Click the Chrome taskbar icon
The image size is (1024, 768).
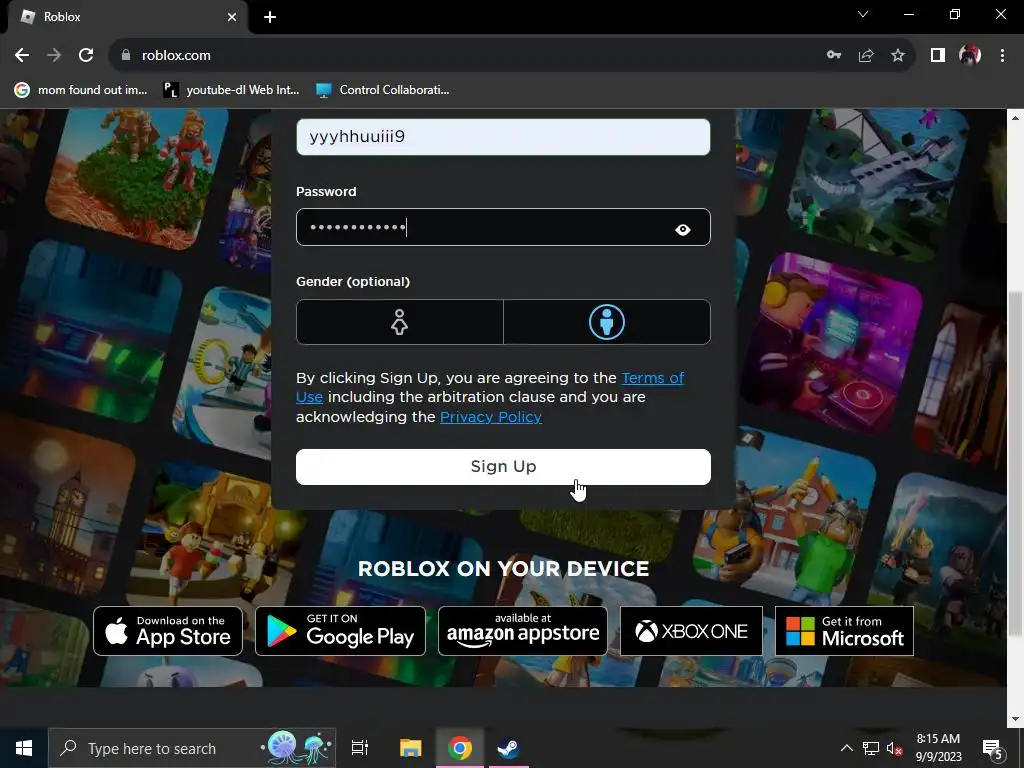(460, 748)
